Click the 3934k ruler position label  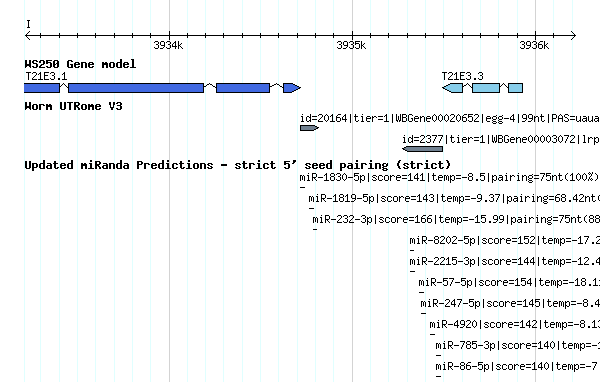coord(168,45)
